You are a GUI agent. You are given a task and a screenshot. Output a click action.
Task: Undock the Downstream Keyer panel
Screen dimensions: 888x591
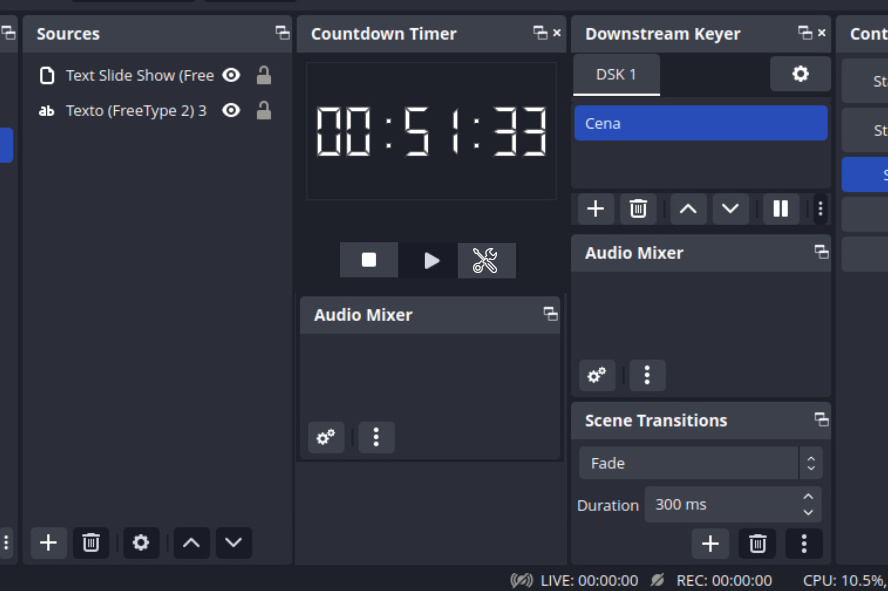(x=805, y=33)
